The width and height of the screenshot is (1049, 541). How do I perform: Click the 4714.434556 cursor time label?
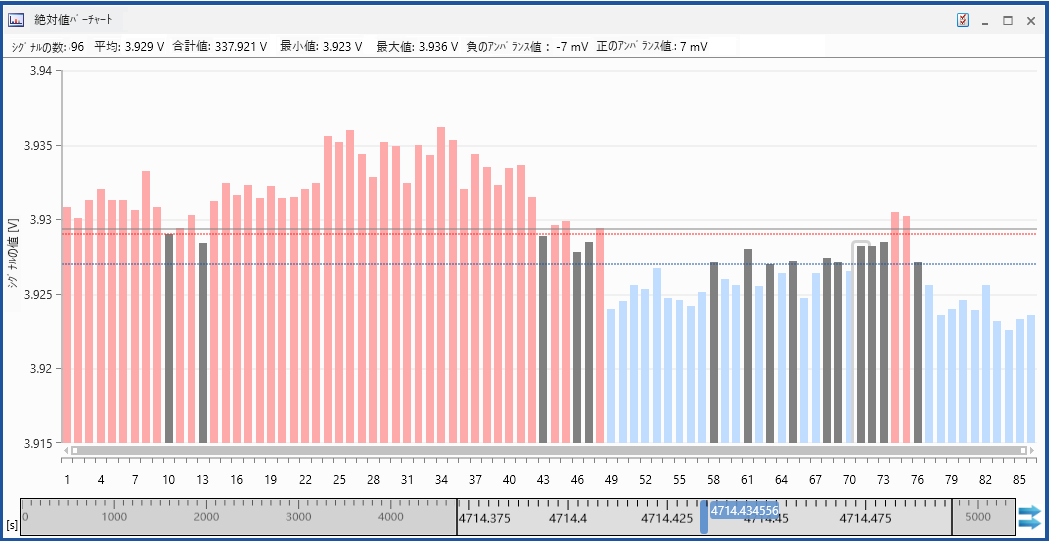(743, 510)
